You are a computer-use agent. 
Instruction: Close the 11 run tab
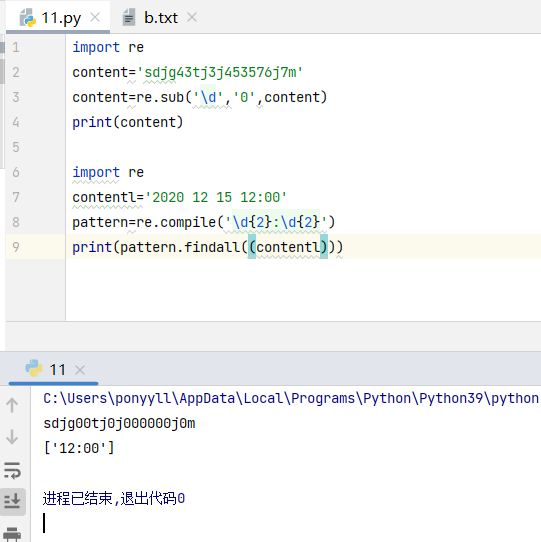pos(80,370)
